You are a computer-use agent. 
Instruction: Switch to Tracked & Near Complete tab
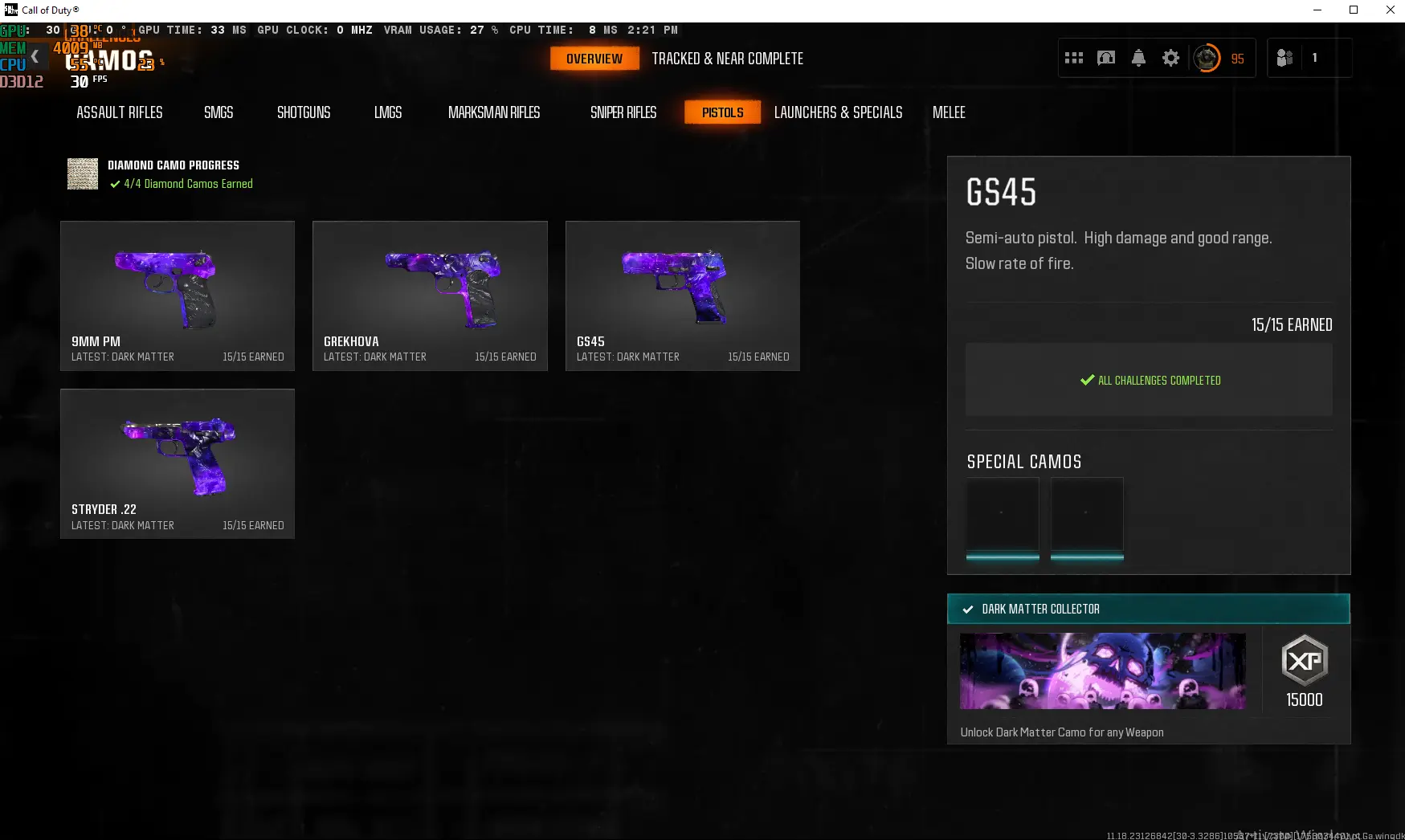pyautogui.click(x=728, y=59)
